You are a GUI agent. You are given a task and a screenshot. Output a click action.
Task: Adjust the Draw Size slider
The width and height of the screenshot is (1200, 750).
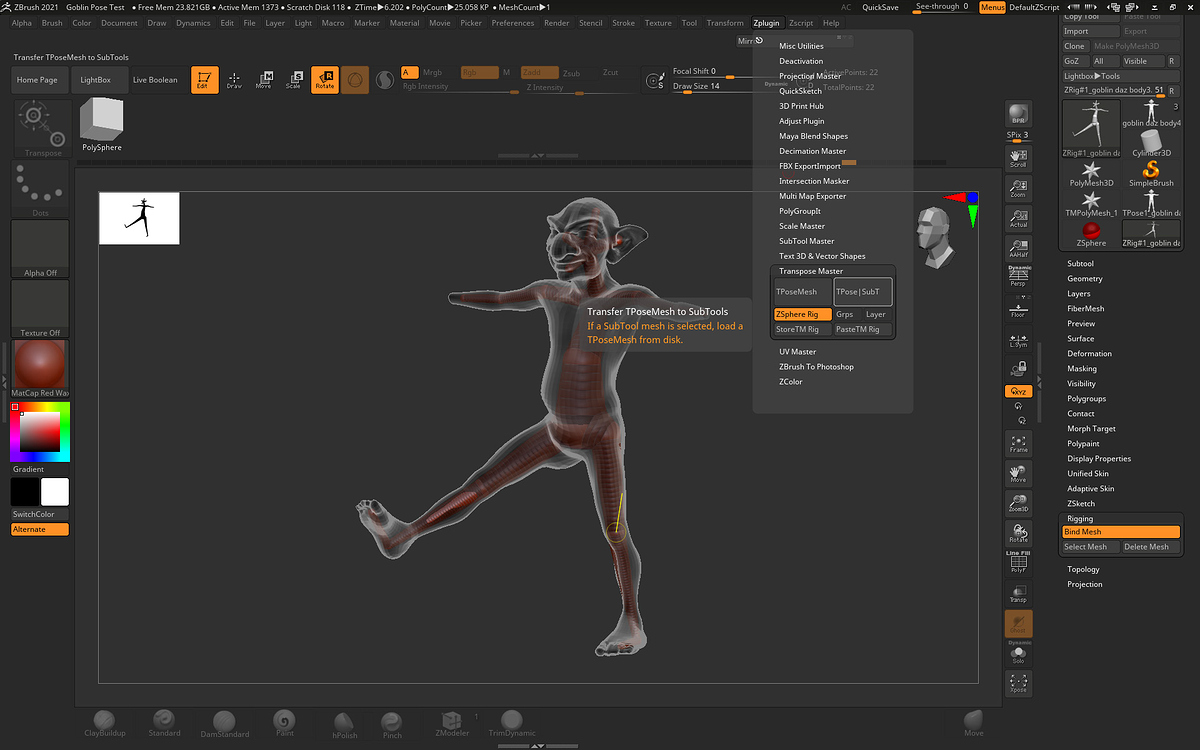709,87
